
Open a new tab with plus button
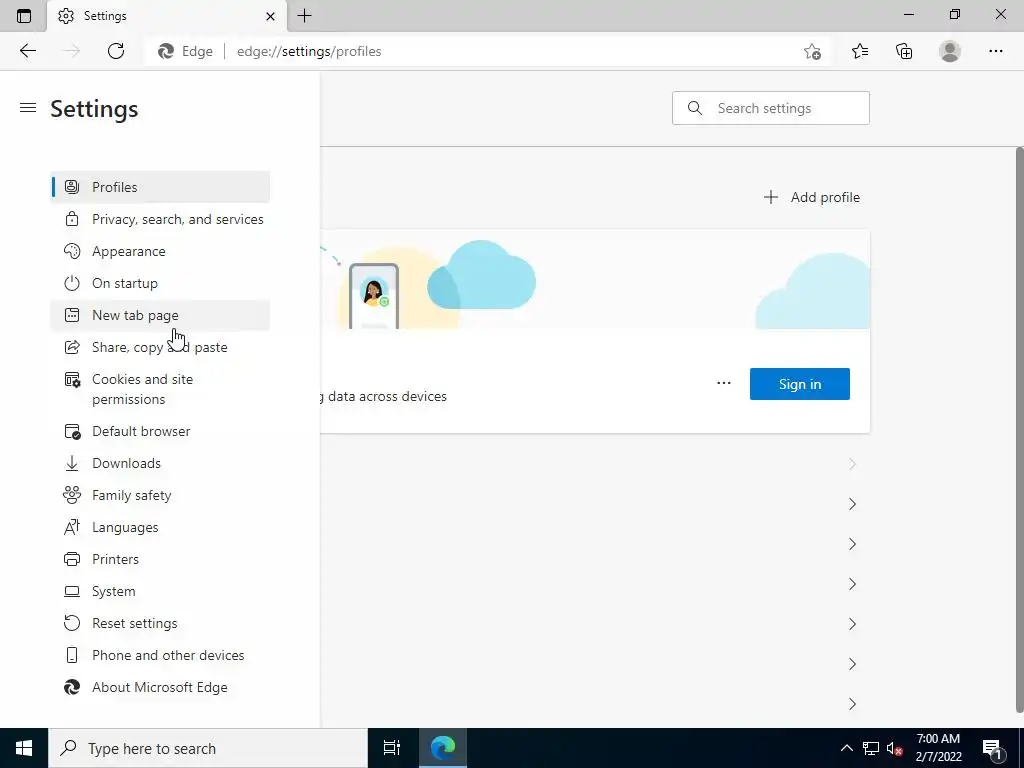(304, 16)
